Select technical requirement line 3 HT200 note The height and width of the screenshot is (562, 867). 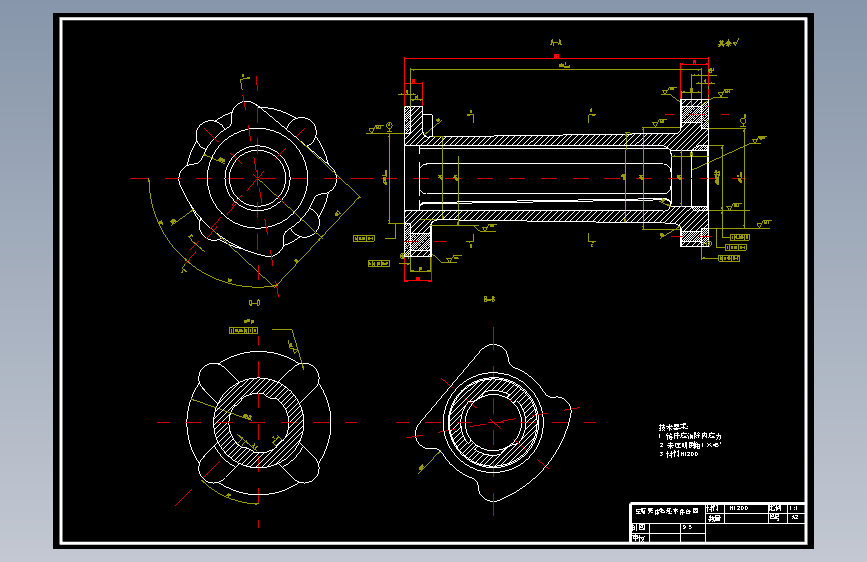point(679,454)
